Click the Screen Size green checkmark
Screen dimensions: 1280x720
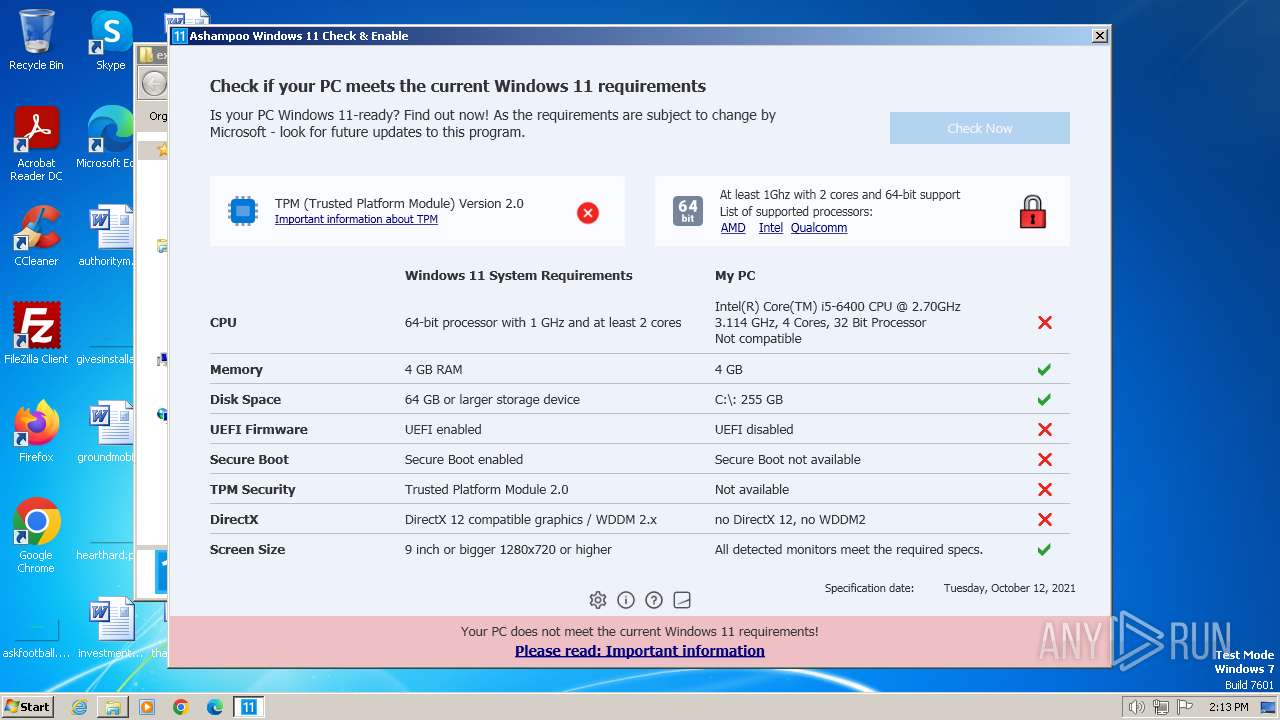(1044, 549)
